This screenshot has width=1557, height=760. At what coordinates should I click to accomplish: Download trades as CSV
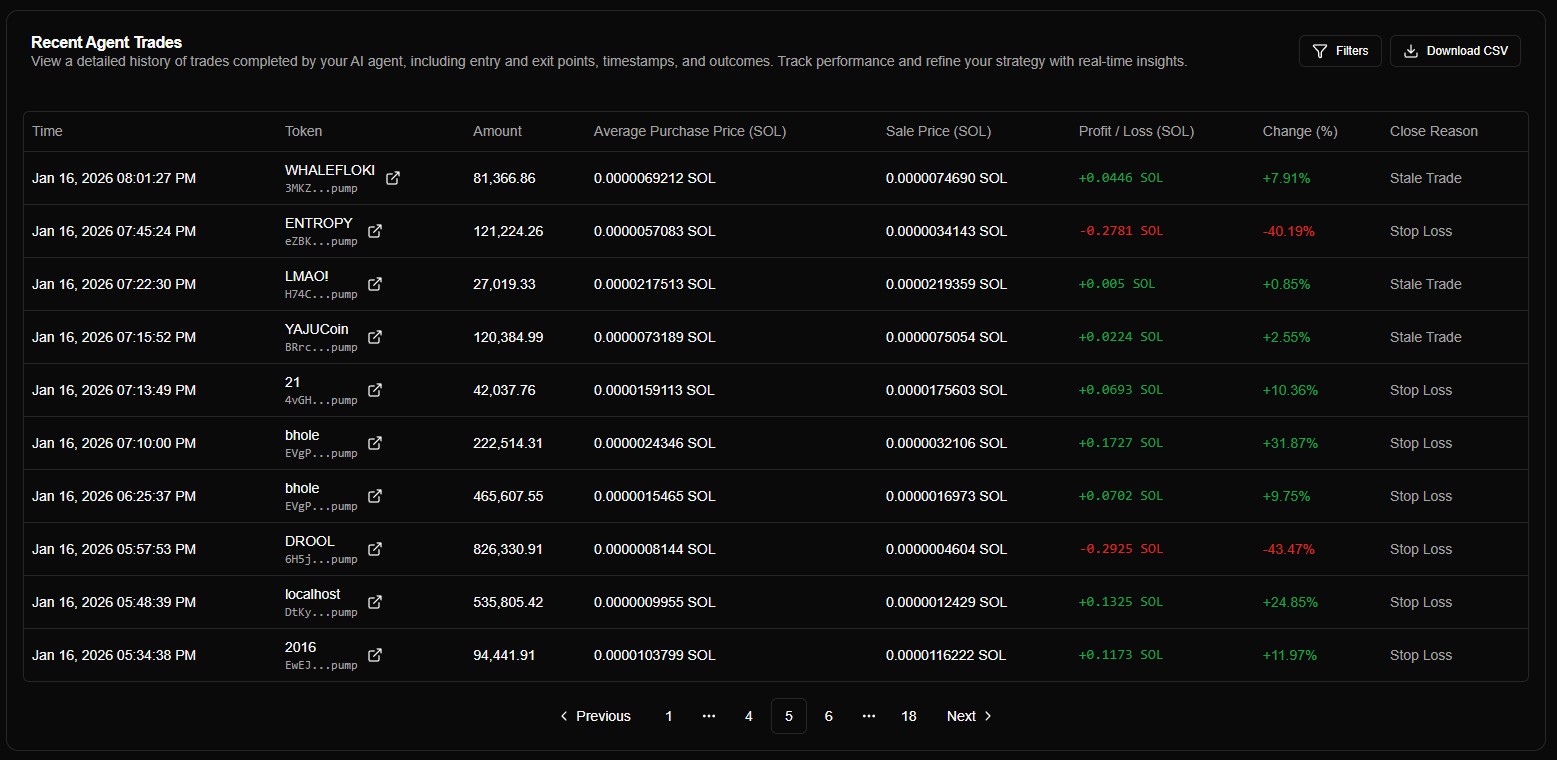tap(1455, 51)
